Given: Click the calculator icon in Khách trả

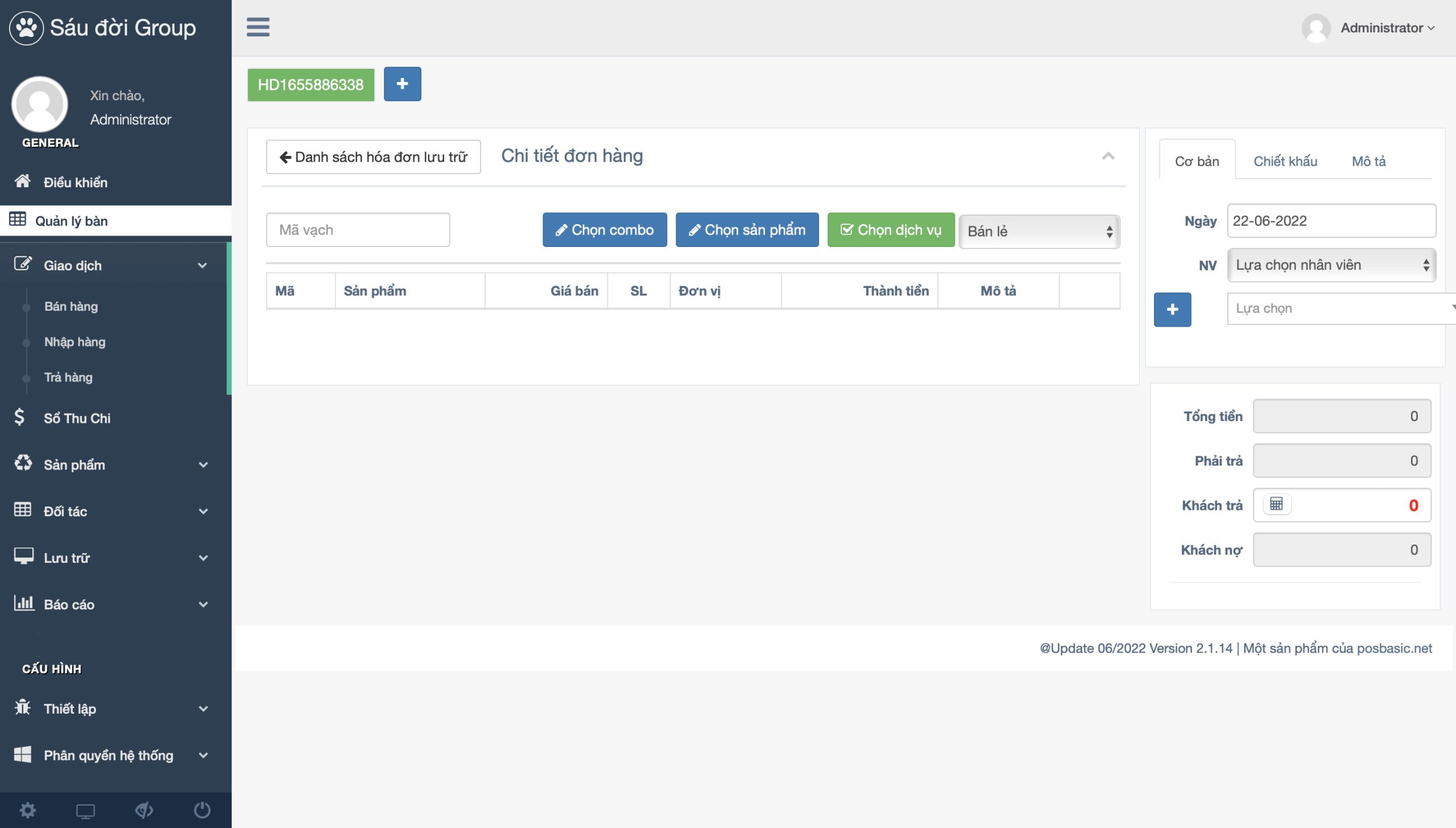Looking at the screenshot, I should [1276, 504].
